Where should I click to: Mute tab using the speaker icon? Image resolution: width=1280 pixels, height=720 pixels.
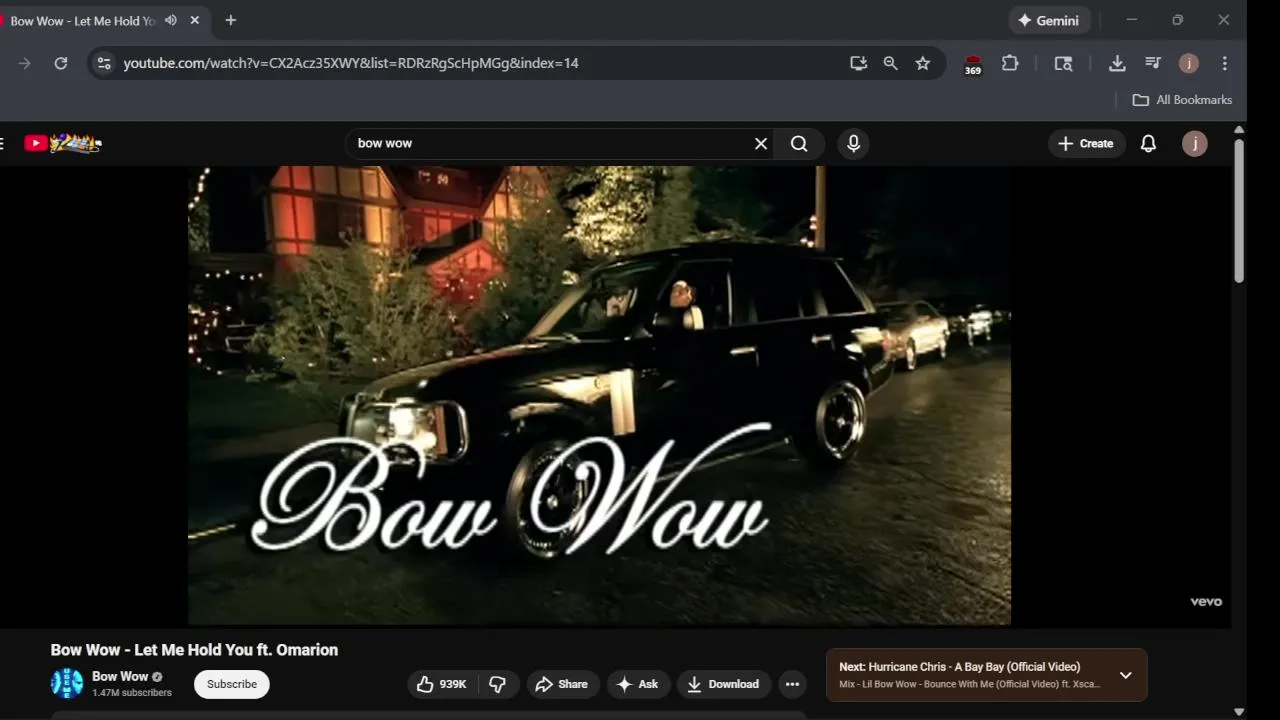point(171,20)
